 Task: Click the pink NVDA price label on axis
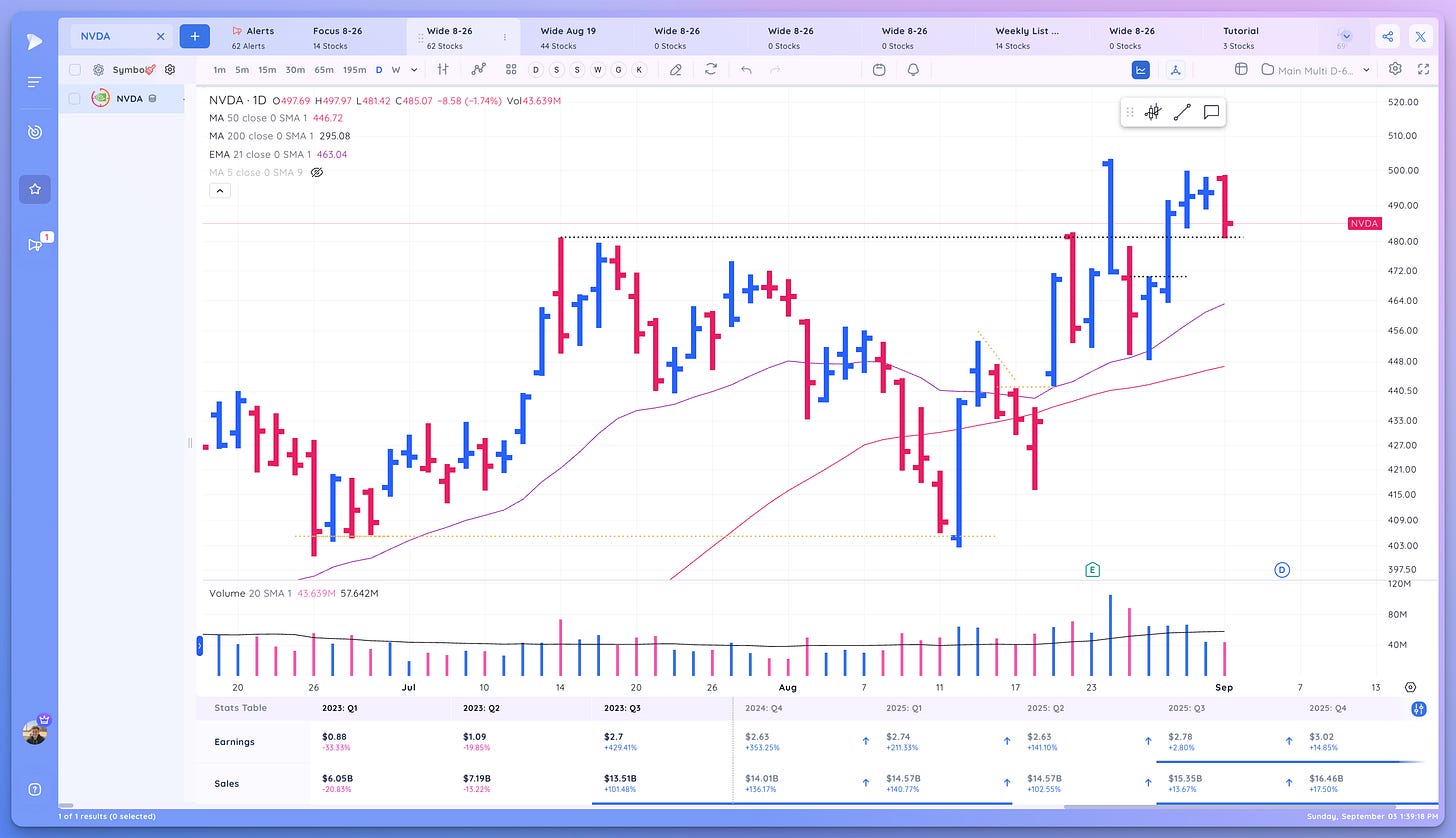coord(1364,224)
